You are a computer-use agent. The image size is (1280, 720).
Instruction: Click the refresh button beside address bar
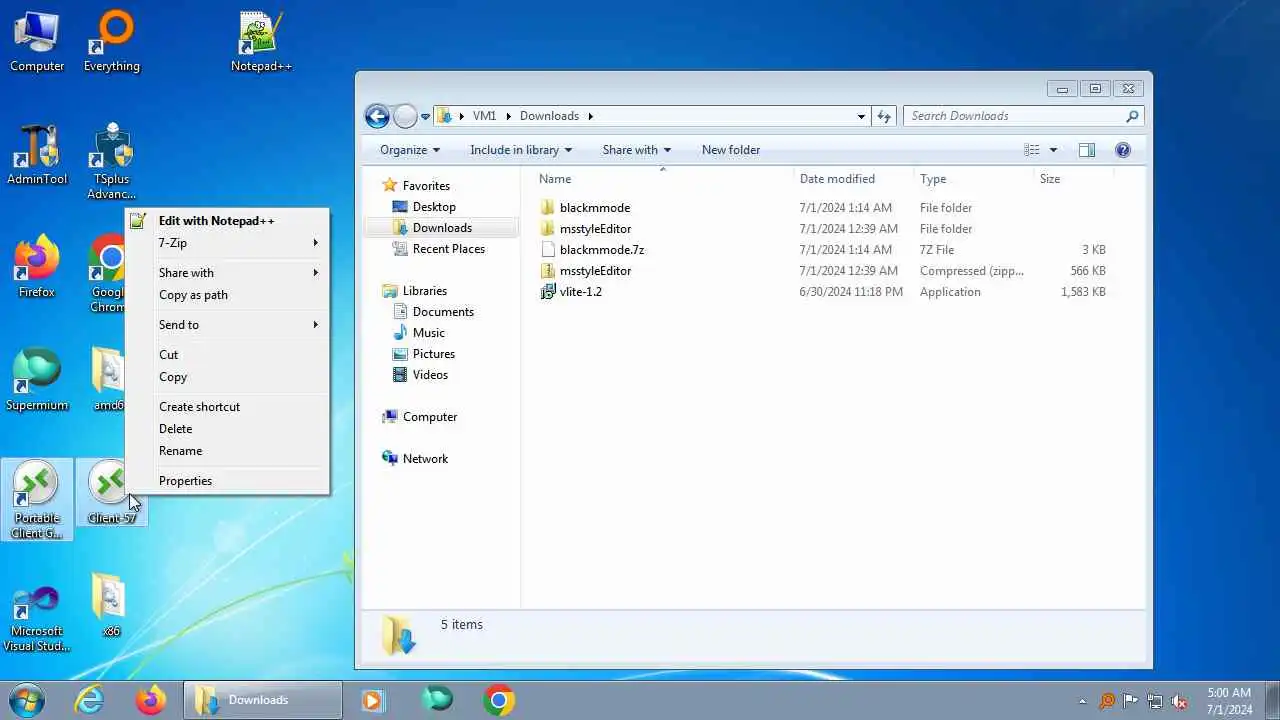(x=884, y=116)
